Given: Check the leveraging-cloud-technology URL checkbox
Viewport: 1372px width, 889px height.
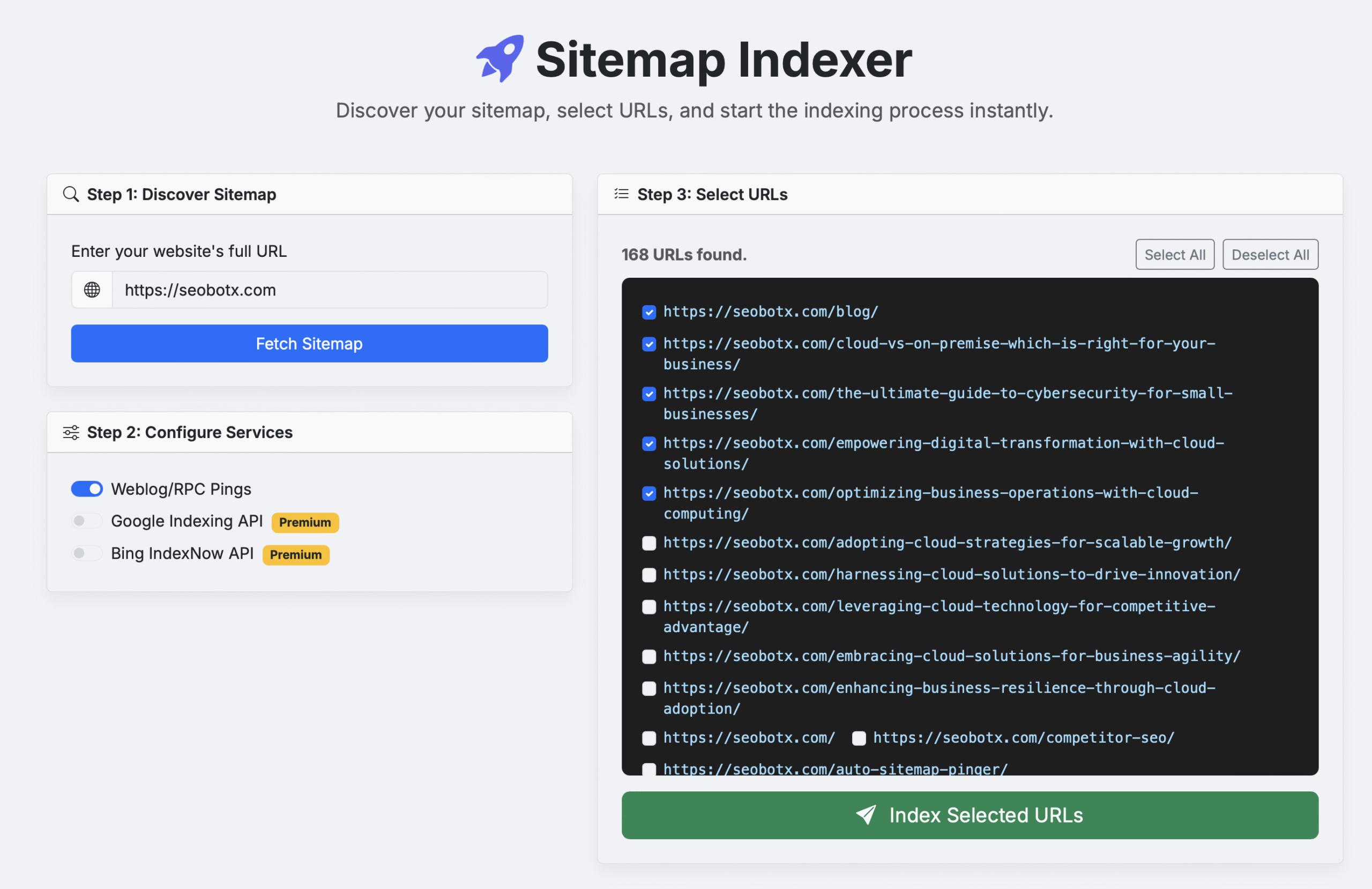Looking at the screenshot, I should pos(649,607).
